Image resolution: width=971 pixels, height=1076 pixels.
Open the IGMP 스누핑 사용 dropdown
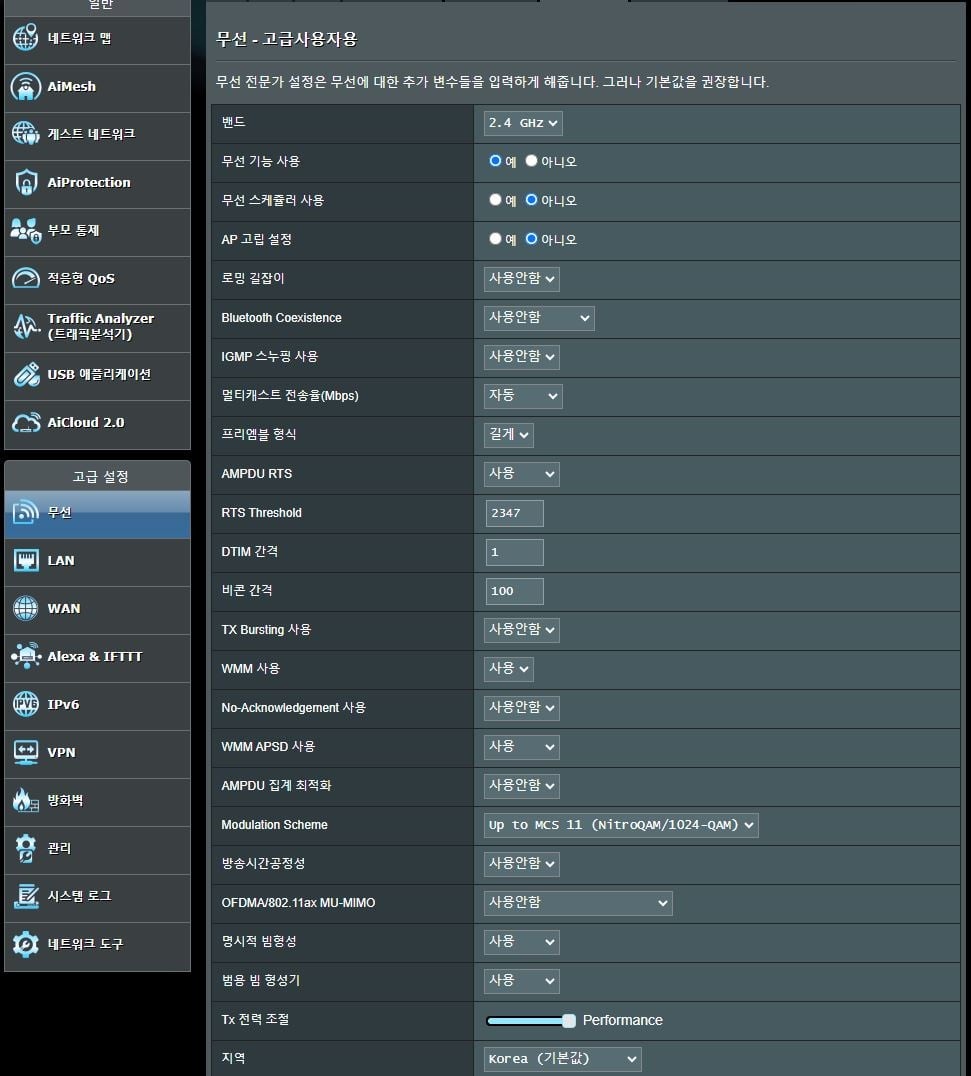coord(522,357)
